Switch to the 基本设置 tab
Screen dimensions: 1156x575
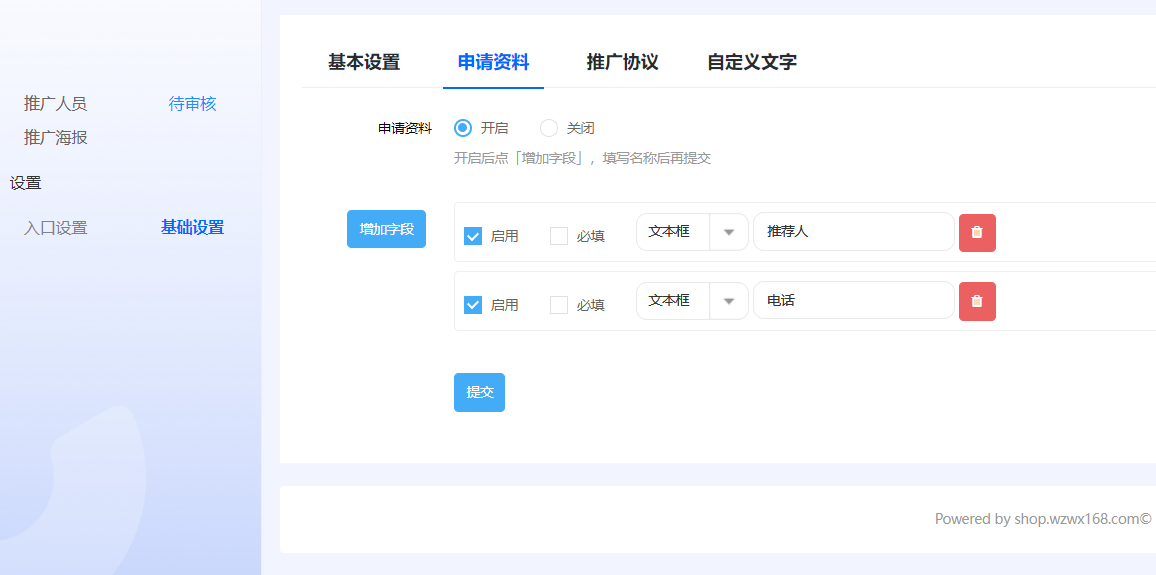[x=364, y=62]
